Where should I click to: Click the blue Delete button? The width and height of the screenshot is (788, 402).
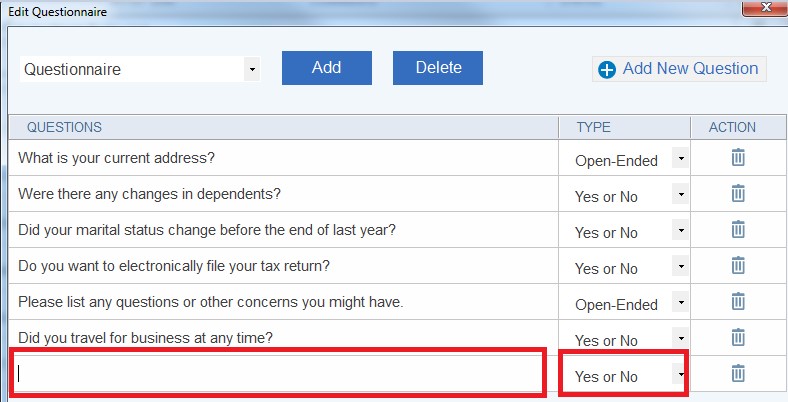click(438, 68)
